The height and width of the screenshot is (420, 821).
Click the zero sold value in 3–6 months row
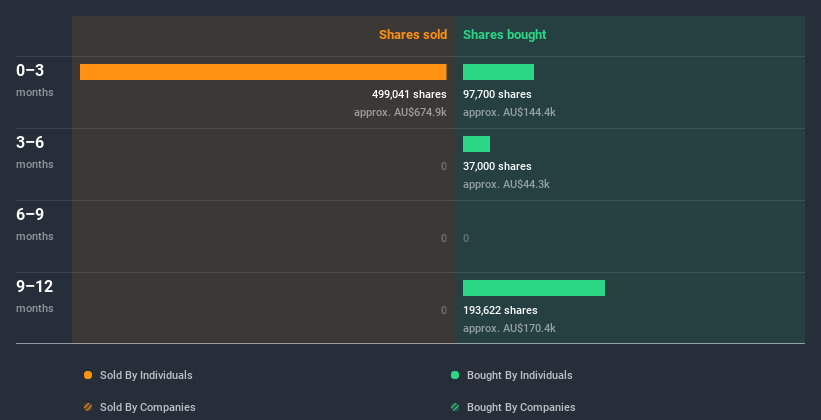pos(444,167)
